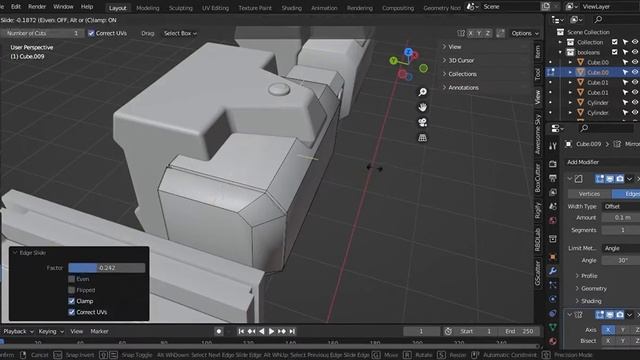Select Vertices bevel mode button
640x360 pixels.
coord(589,194)
